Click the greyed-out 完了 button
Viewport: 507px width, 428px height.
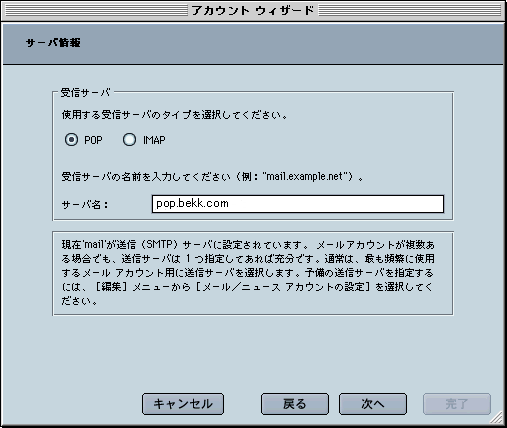[x=457, y=404]
